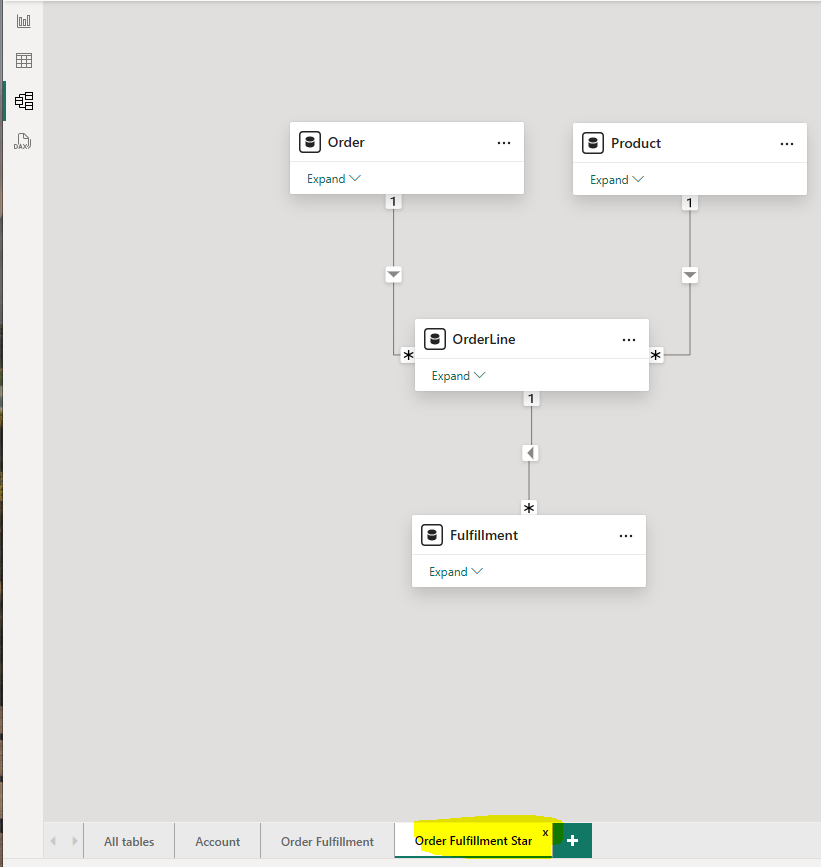Click the OrderLine table database icon

coord(435,339)
